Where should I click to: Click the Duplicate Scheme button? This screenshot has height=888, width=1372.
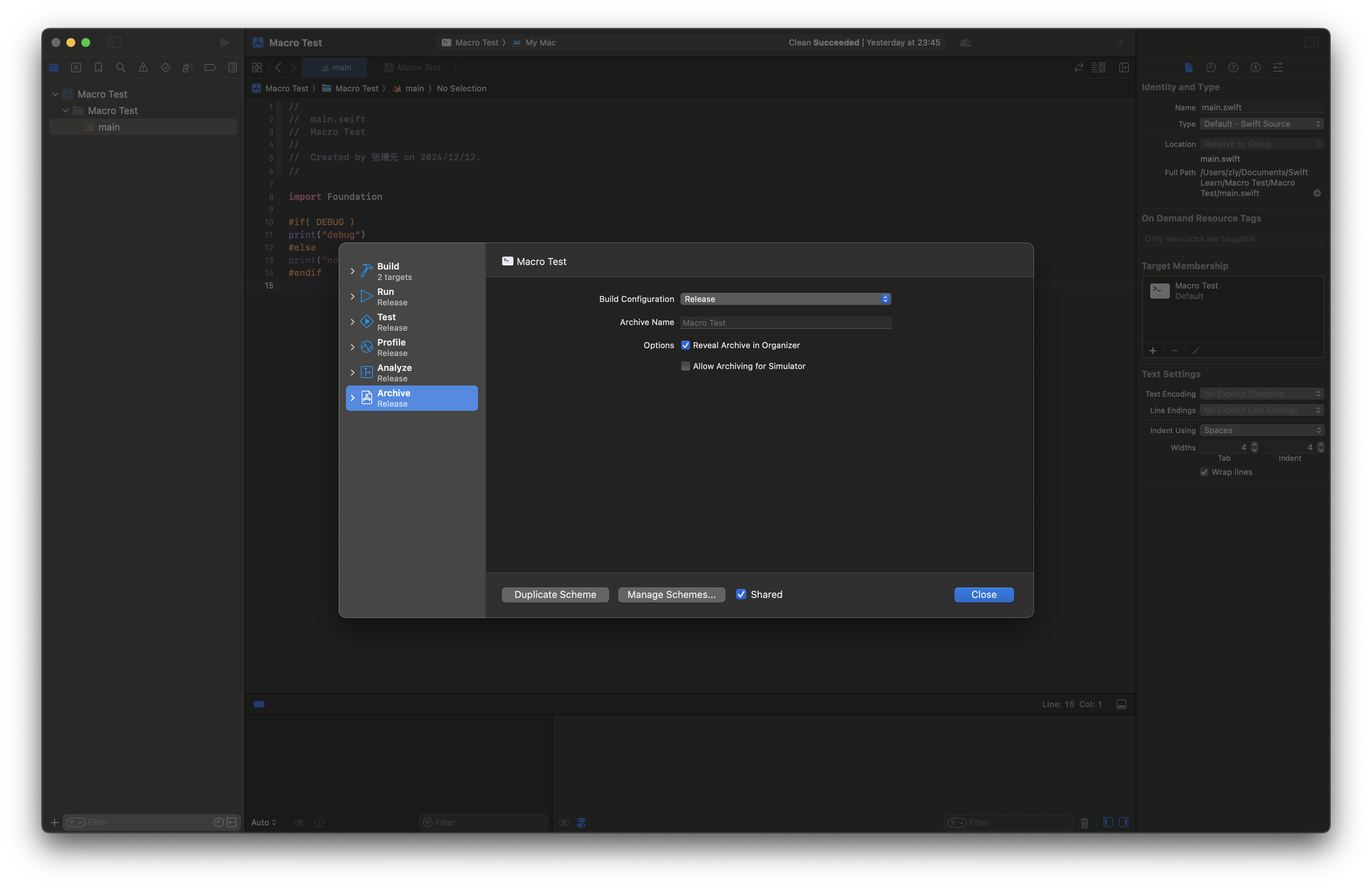click(x=555, y=595)
